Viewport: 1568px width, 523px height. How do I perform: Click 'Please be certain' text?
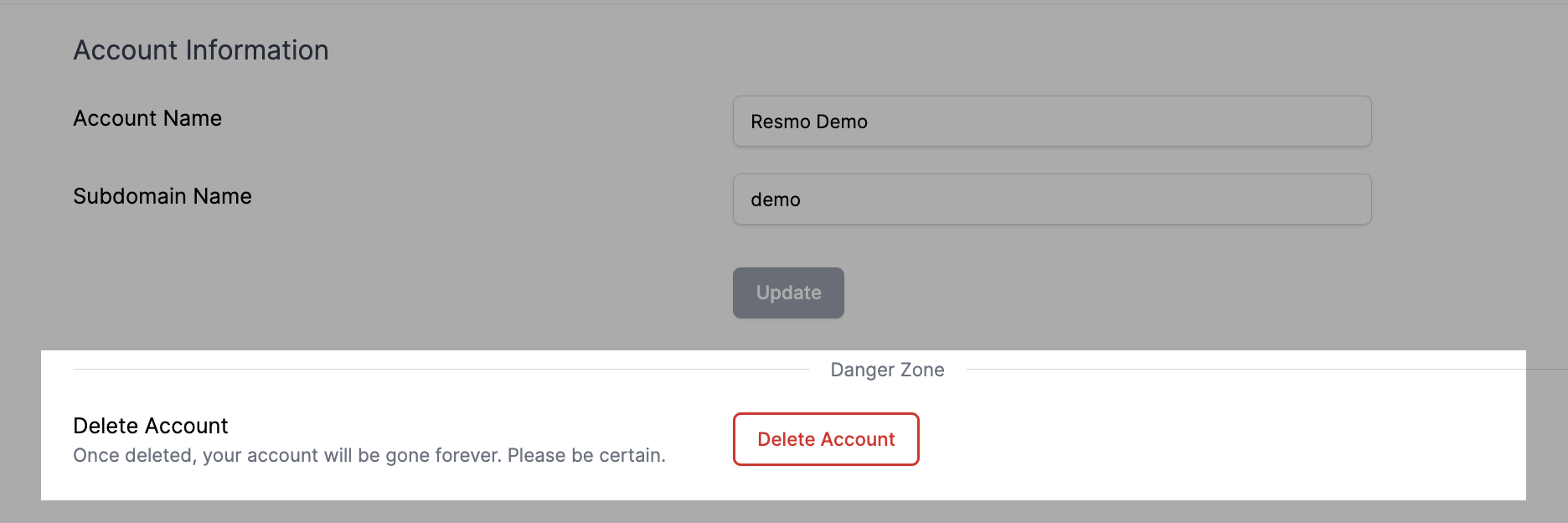click(x=586, y=455)
